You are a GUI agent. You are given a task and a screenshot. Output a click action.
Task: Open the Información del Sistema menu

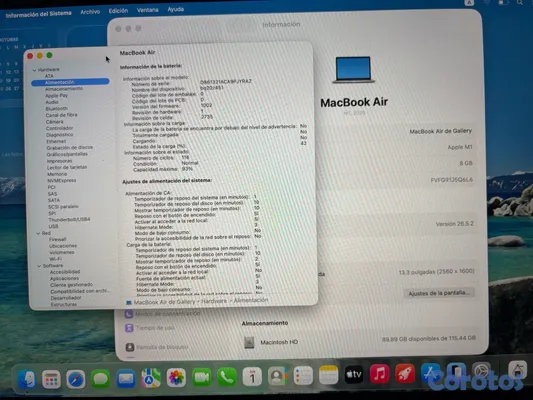click(x=38, y=14)
